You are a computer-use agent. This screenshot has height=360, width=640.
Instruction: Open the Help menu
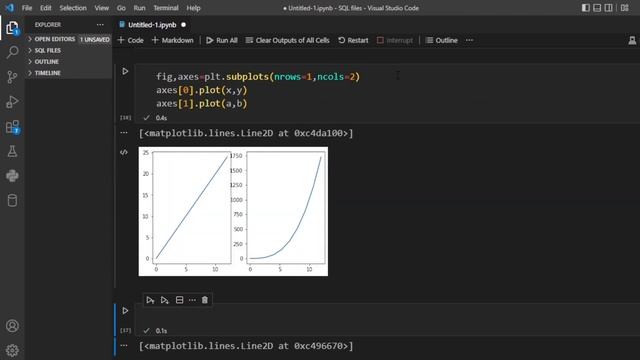pos(193,8)
